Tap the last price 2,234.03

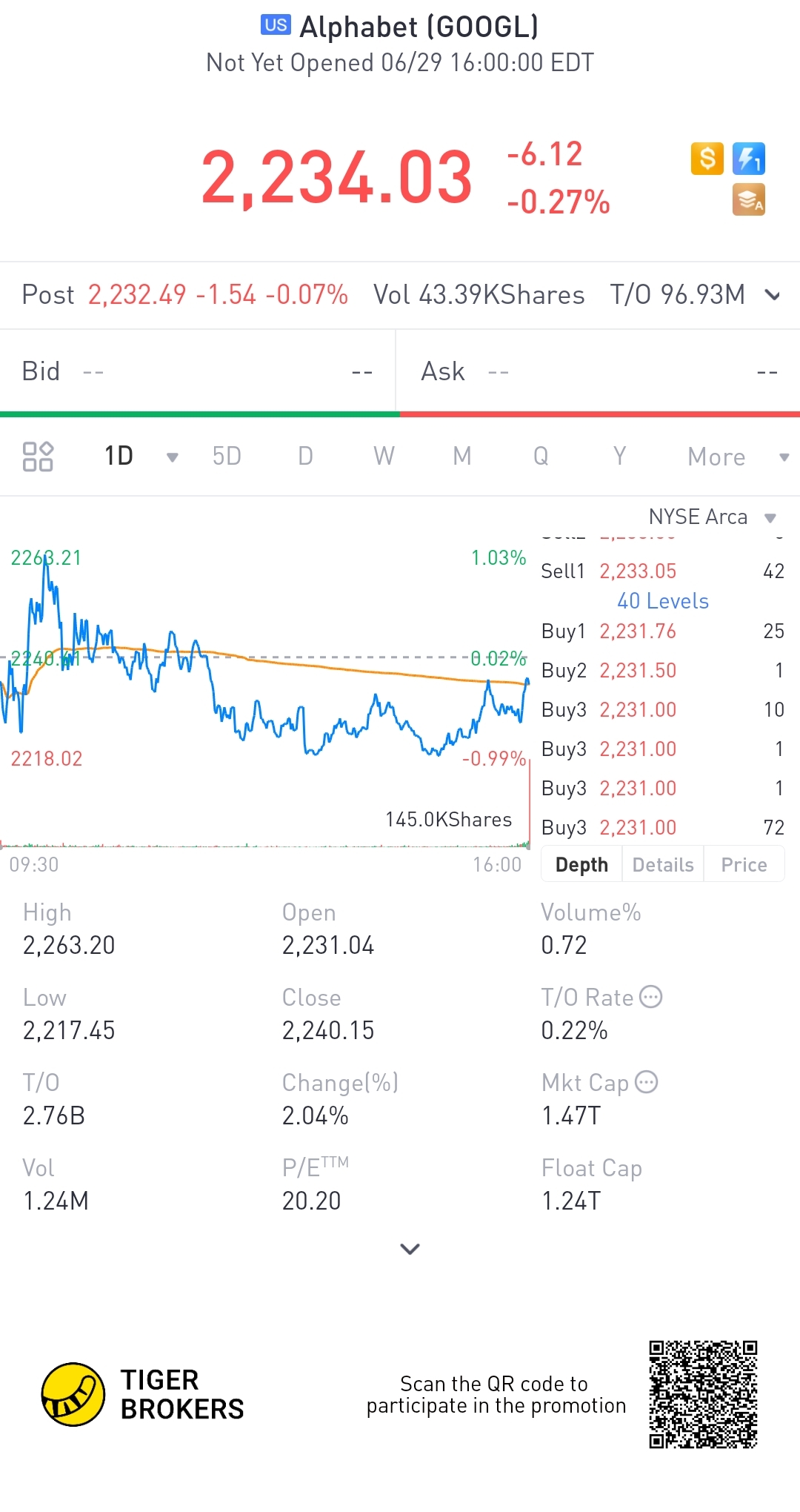[x=337, y=178]
